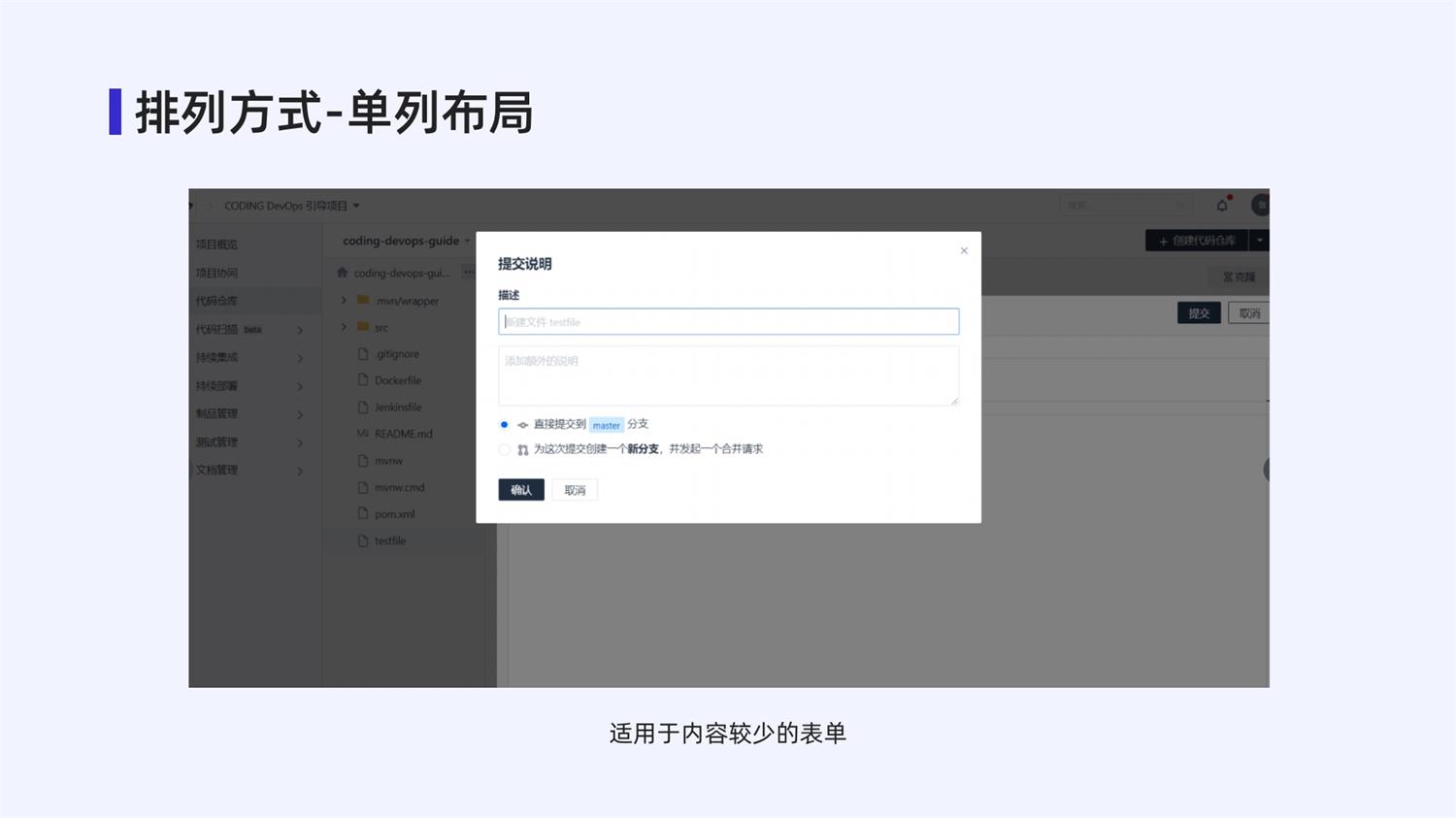Image resolution: width=1456 pixels, height=818 pixels.
Task: Click the 描述 title input field
Action: click(x=729, y=321)
